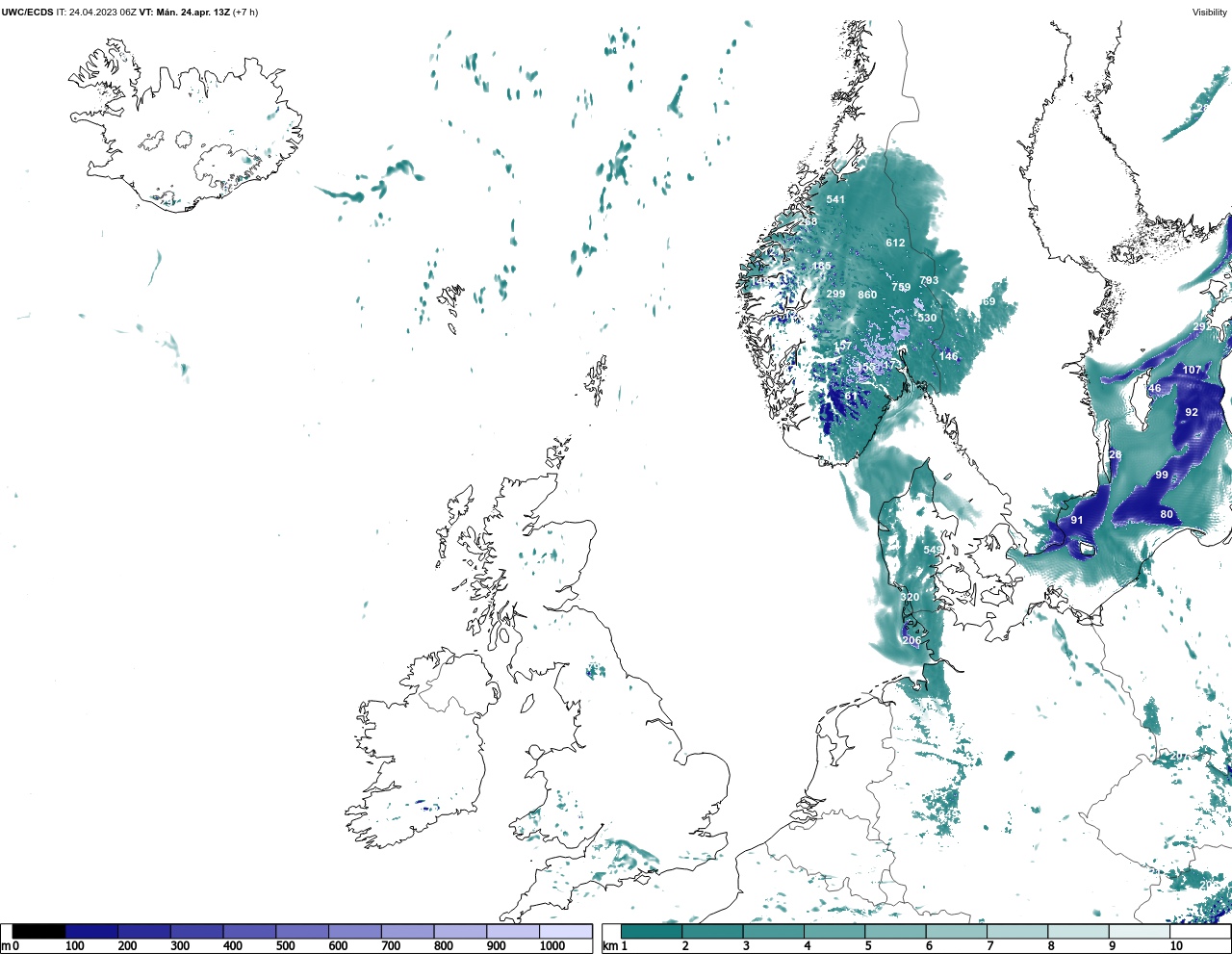The image size is (1232, 954).
Task: Click the visibility value 860
Action: (x=867, y=295)
